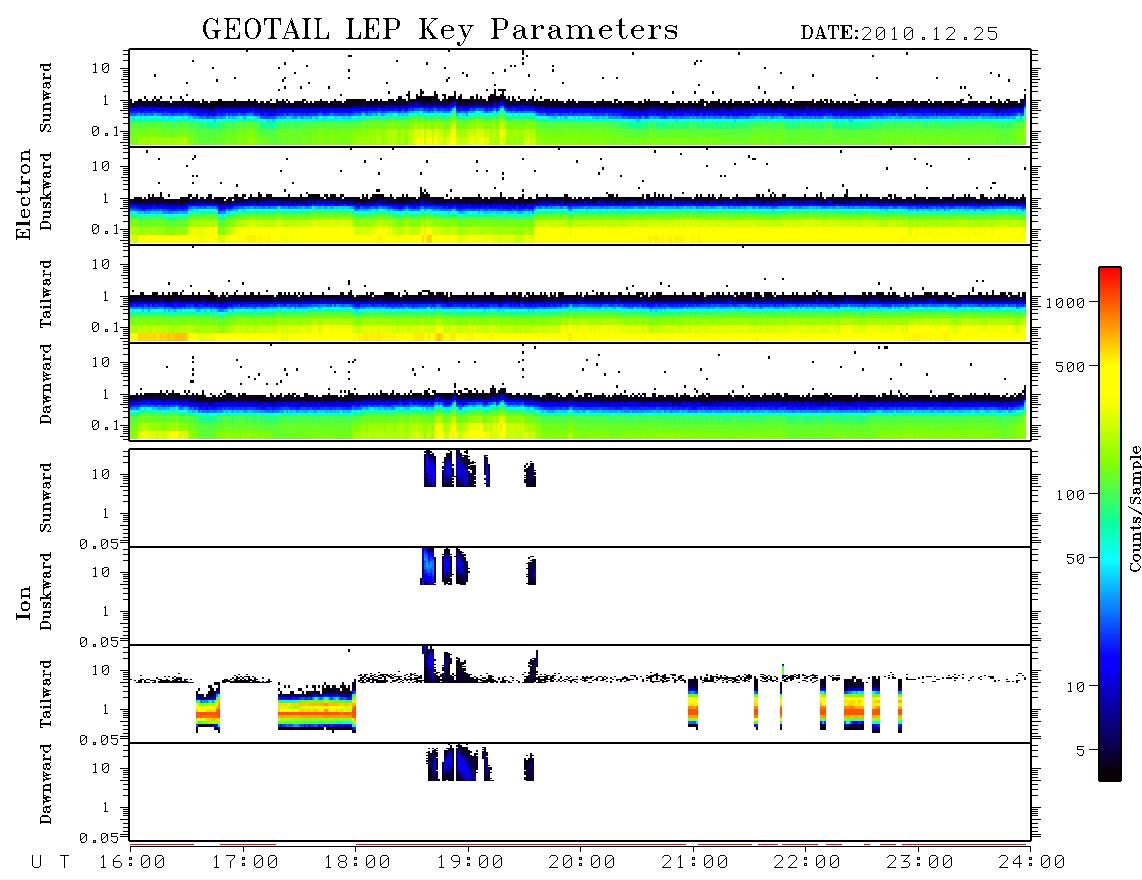Click the Electron 'Tailward' panel label
1142x880 pixels.
46,294
